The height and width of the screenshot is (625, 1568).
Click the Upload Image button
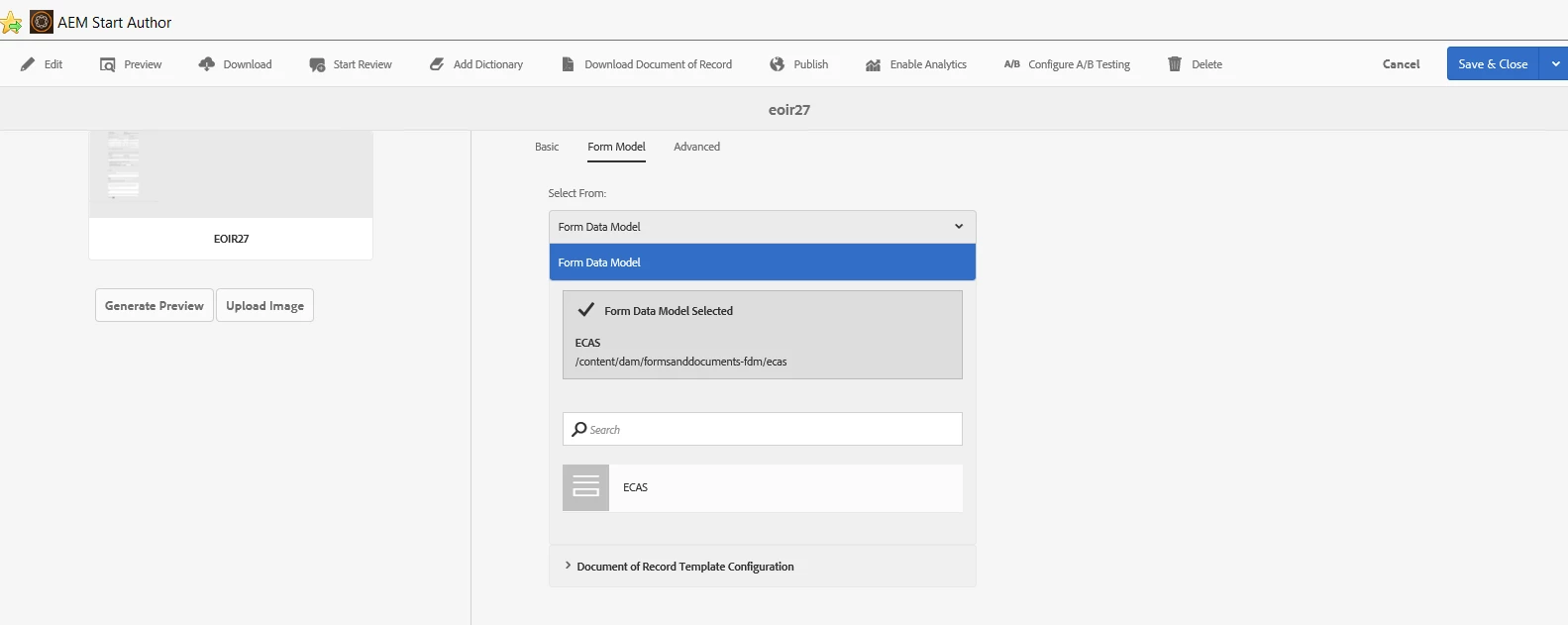(x=264, y=305)
